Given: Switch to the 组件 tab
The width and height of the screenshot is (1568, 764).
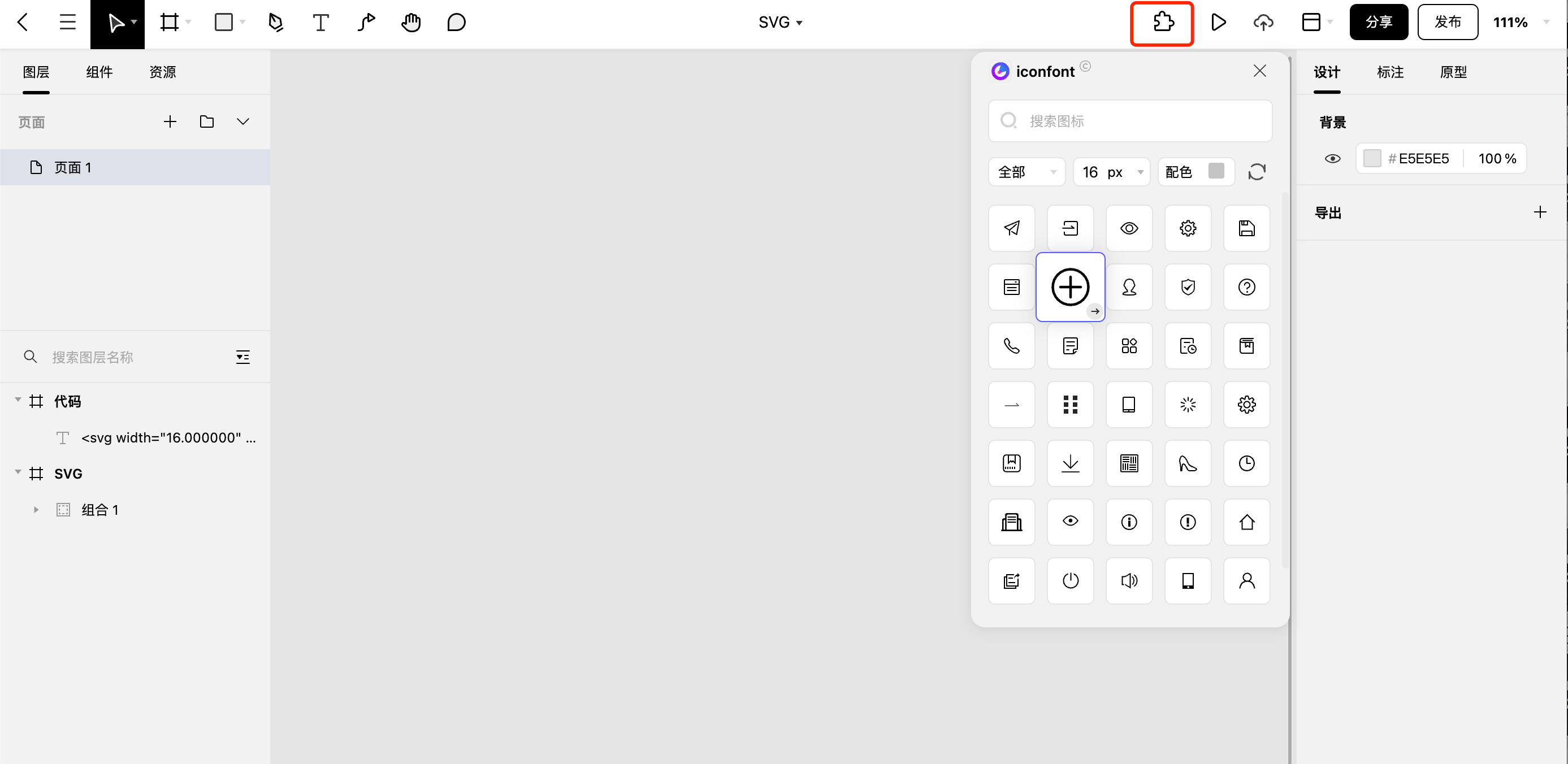Looking at the screenshot, I should (99, 72).
